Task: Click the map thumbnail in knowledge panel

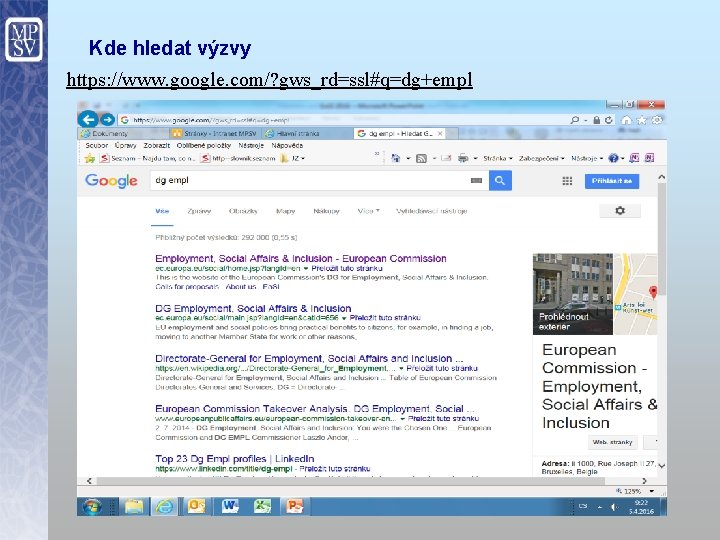Action: (636, 294)
